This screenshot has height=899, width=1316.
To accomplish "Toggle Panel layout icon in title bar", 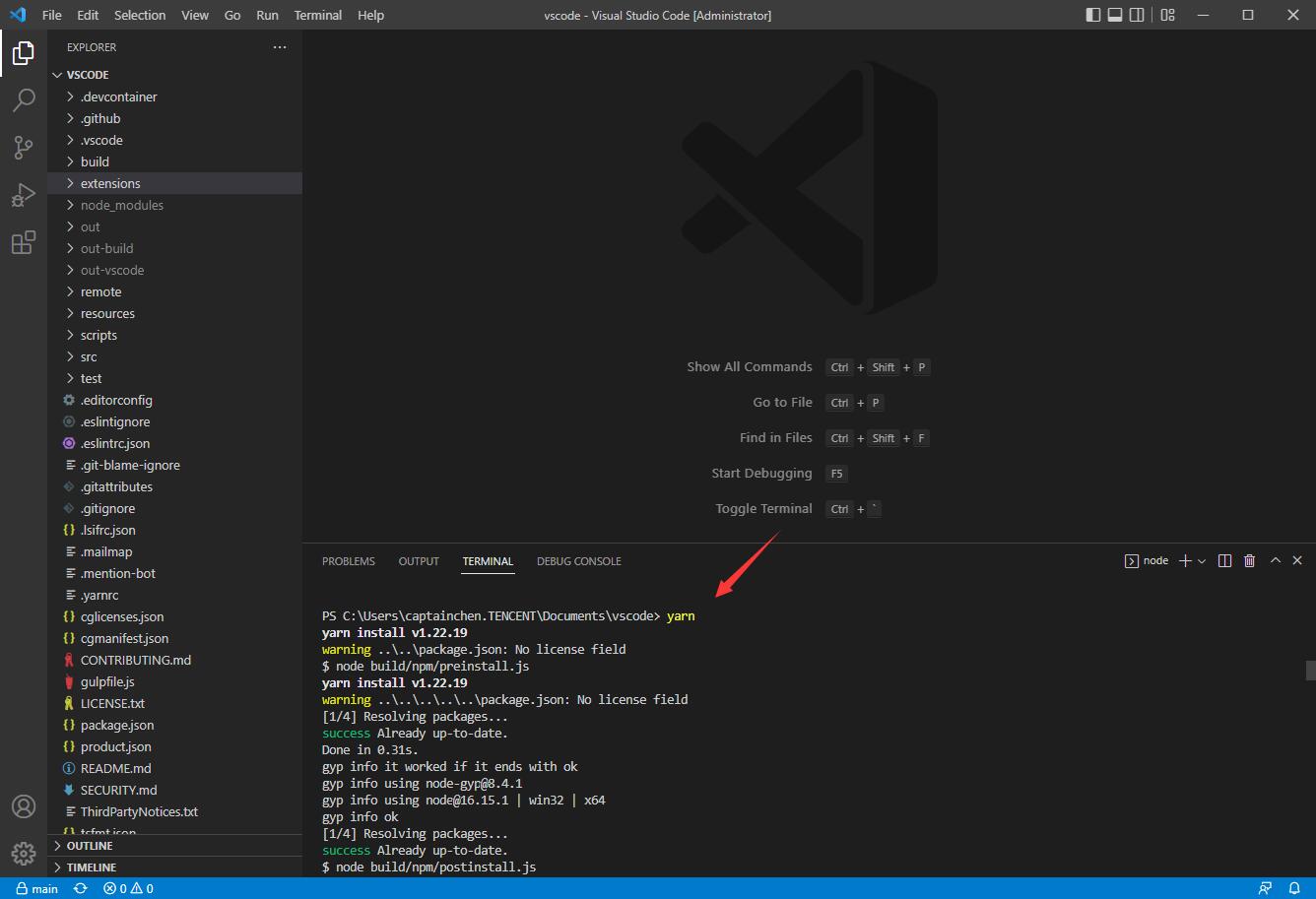I will 1115,15.
